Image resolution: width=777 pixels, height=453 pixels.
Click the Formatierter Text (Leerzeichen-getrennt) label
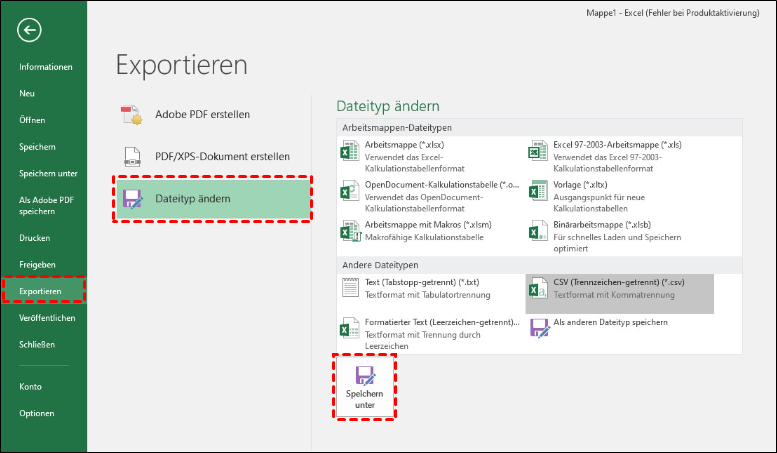coord(442,322)
